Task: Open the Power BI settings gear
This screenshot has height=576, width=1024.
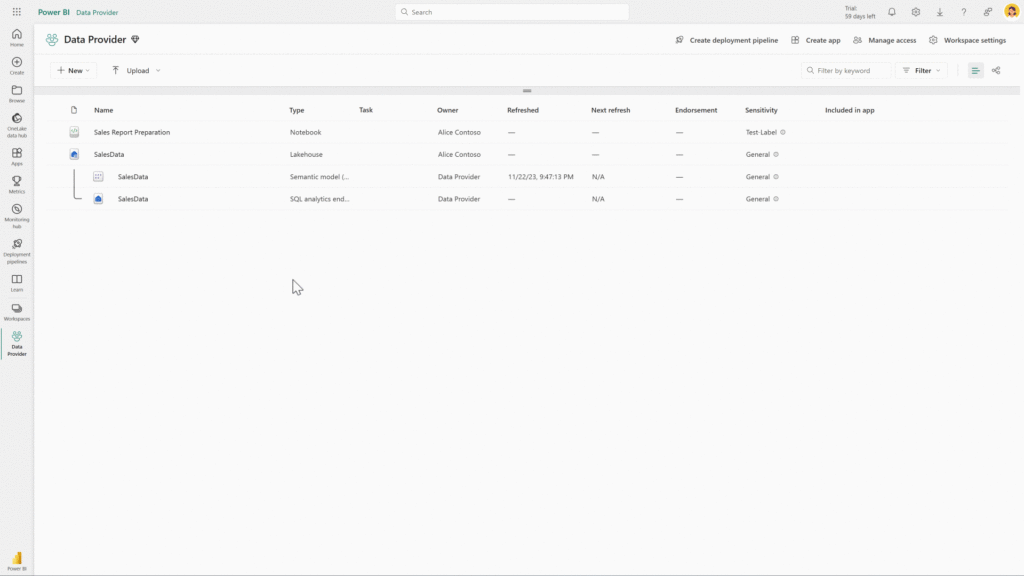Action: (x=915, y=11)
